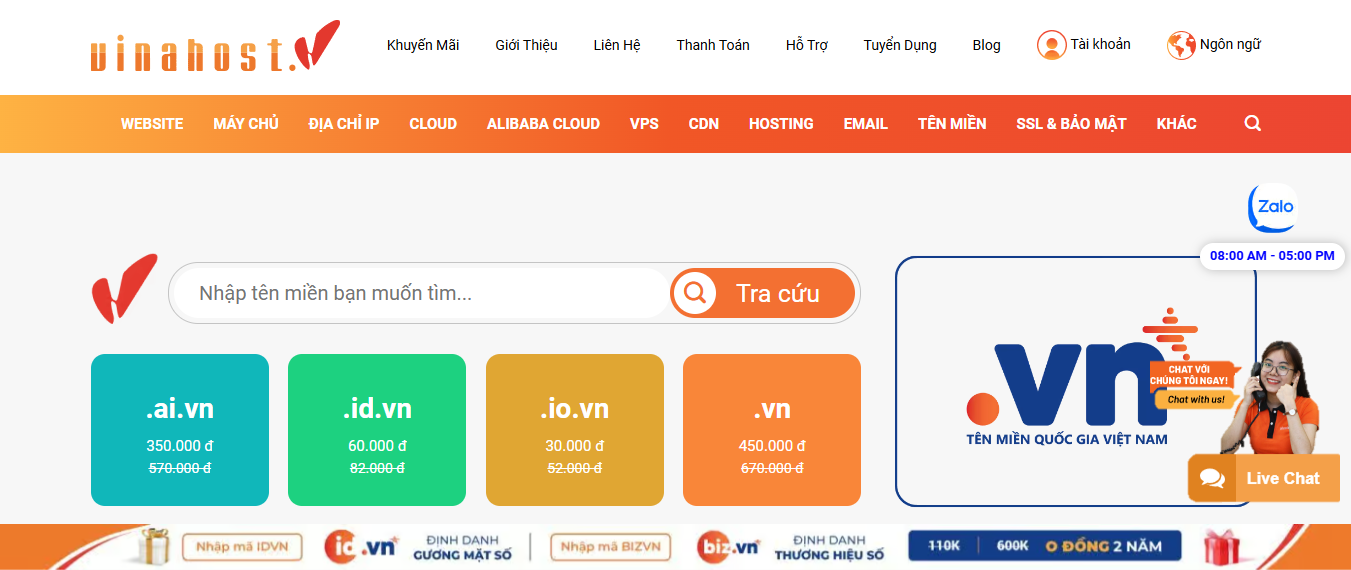This screenshot has width=1351, height=570.
Task: Open VPS menu
Action: tap(644, 124)
